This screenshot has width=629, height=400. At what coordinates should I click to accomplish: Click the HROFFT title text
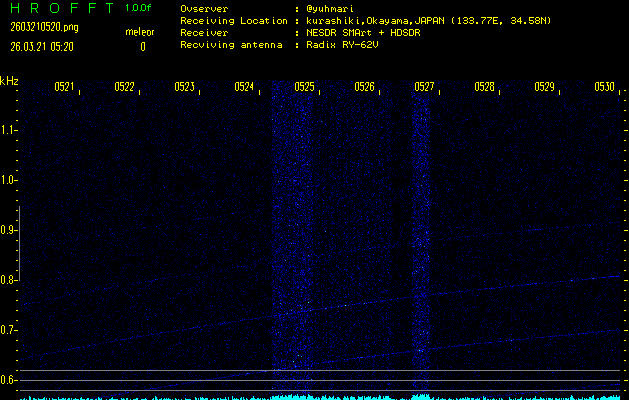click(x=62, y=8)
